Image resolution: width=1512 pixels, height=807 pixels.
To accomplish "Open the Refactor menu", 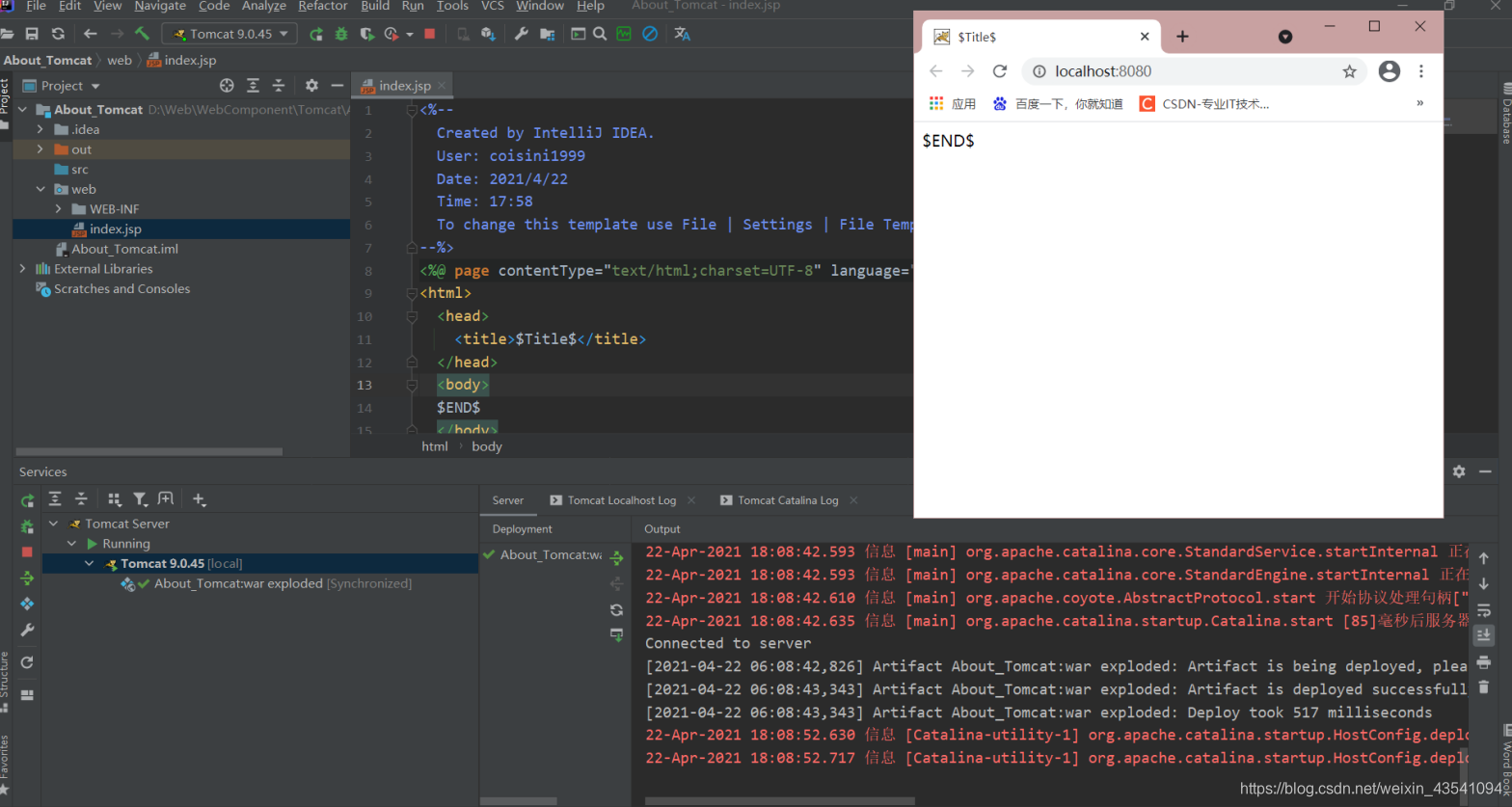I will pyautogui.click(x=323, y=6).
